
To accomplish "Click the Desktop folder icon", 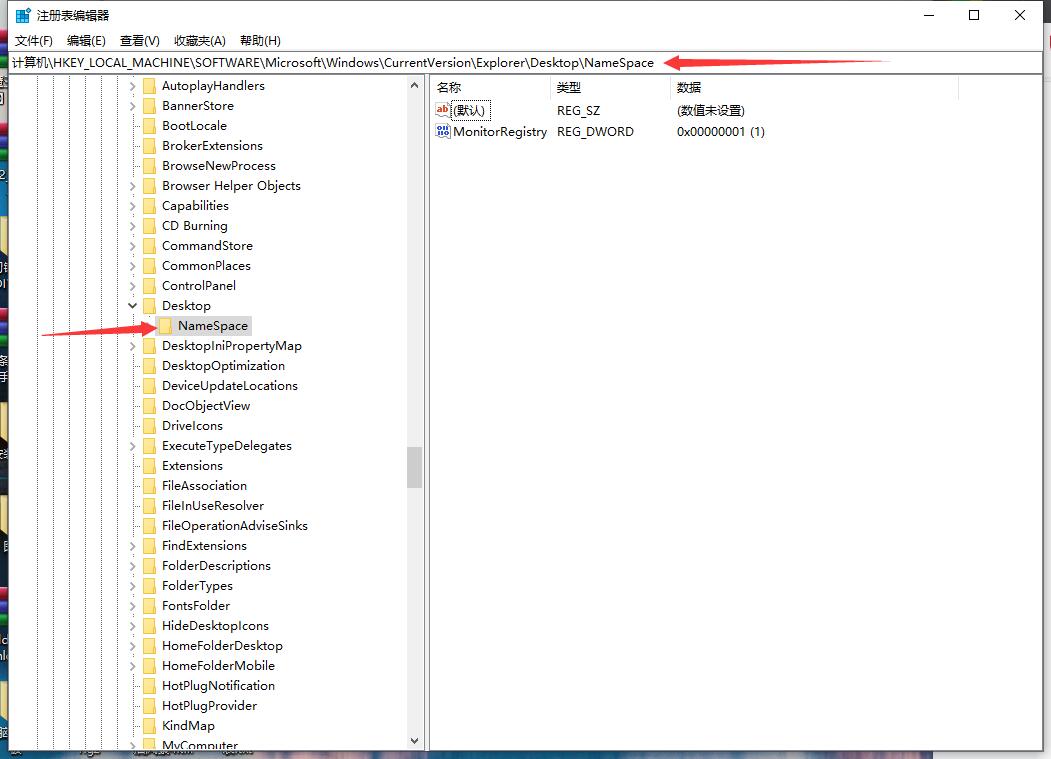I will (149, 306).
